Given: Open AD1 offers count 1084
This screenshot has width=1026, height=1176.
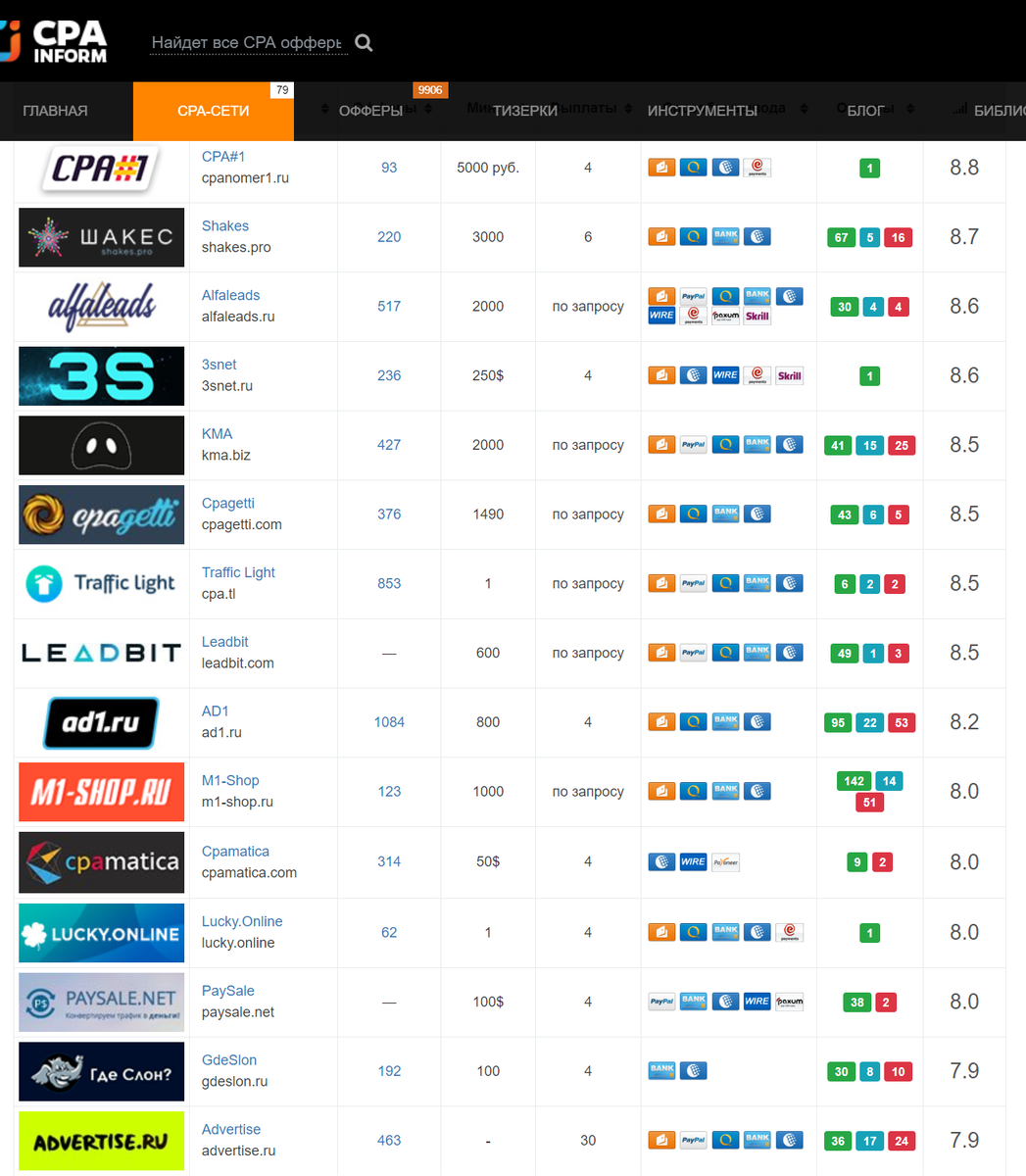Looking at the screenshot, I should coord(389,722).
